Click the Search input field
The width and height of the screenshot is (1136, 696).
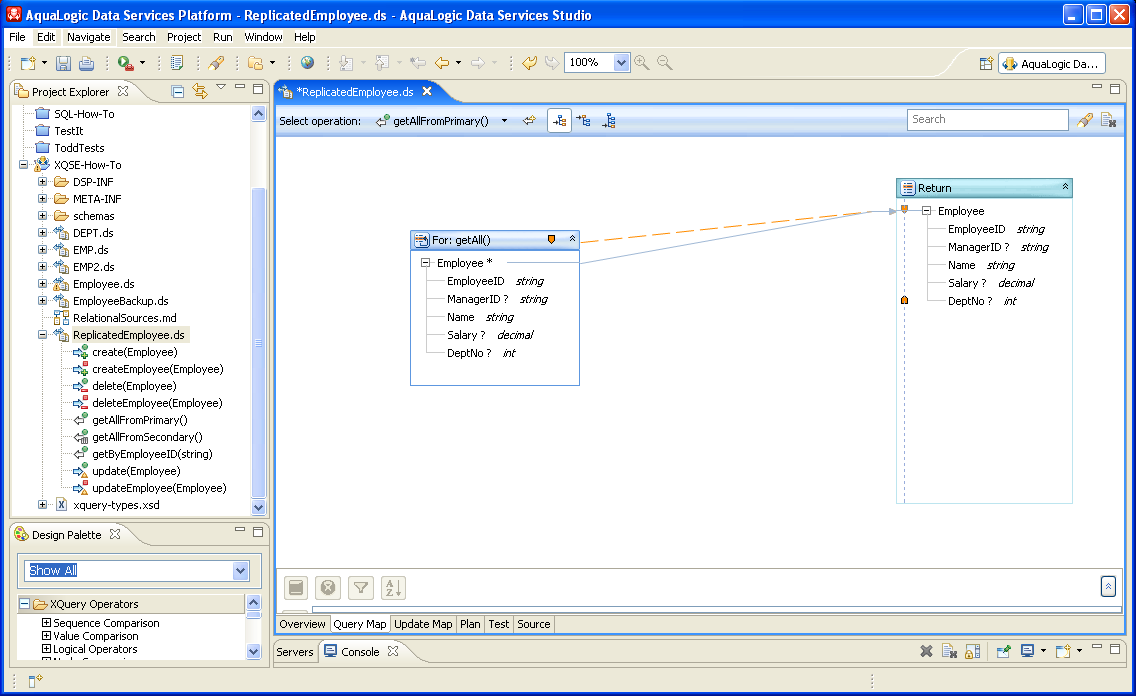coord(987,120)
